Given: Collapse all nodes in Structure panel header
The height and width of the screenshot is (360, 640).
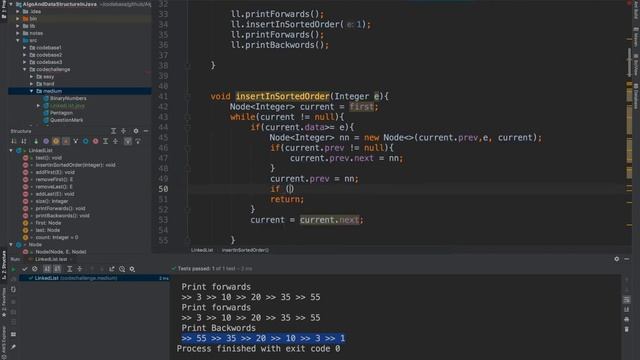Looking at the screenshot, I should click(x=124, y=131).
